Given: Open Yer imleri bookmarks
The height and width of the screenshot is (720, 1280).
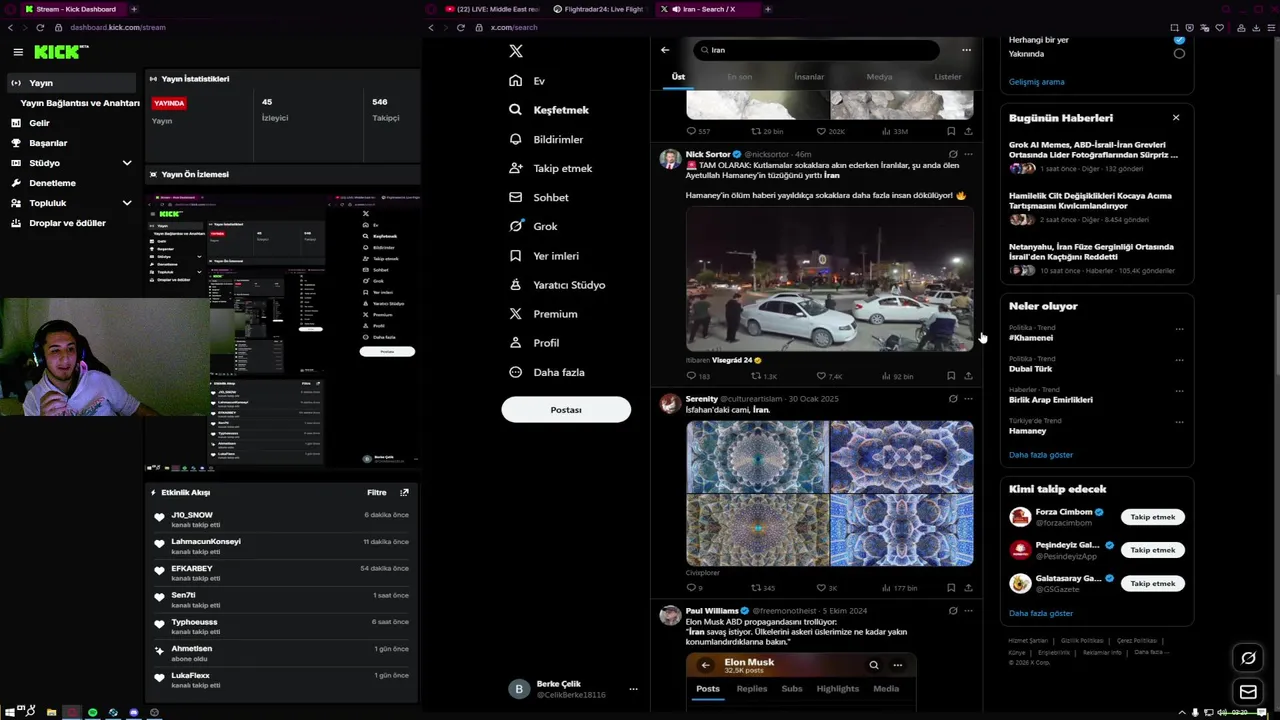Looking at the screenshot, I should 544,256.
